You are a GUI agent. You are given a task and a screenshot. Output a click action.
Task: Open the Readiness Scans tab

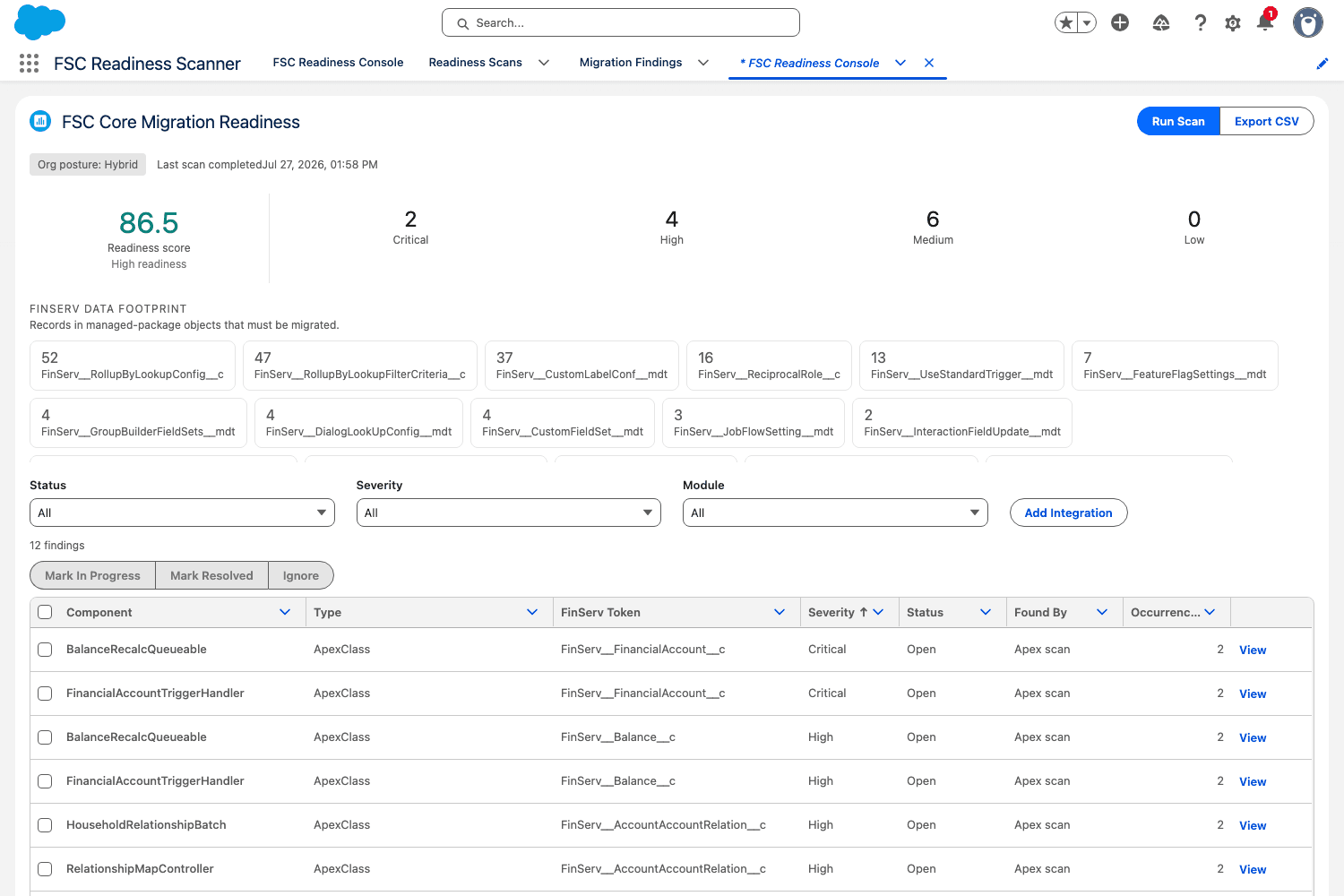[475, 62]
